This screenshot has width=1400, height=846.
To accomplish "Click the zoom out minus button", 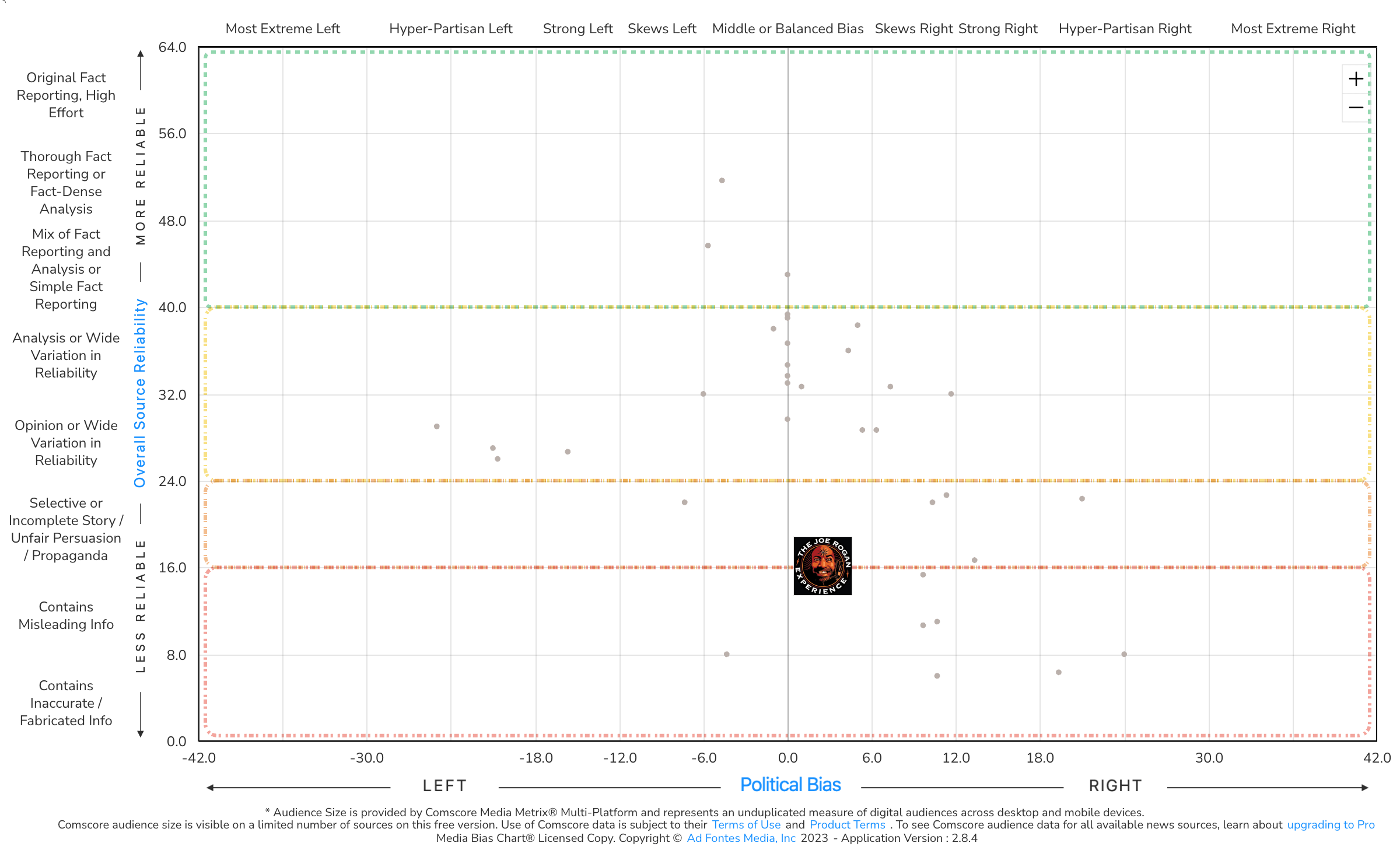I will click(1356, 107).
